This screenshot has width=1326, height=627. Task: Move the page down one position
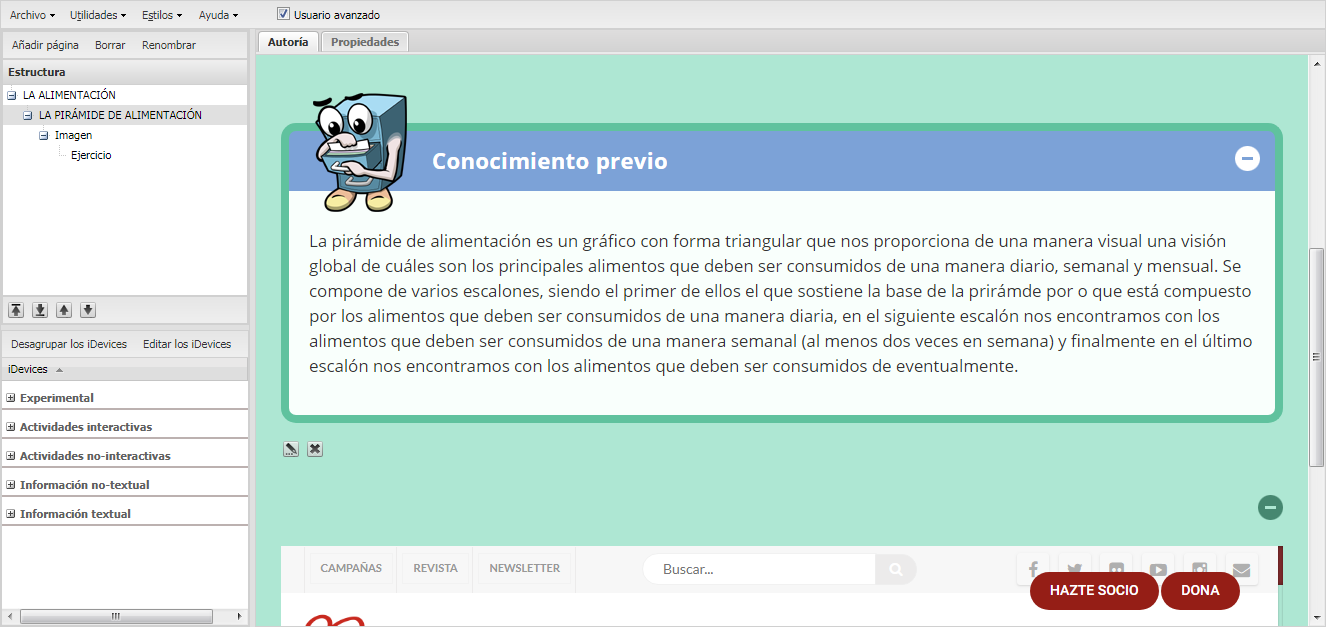pos(88,310)
